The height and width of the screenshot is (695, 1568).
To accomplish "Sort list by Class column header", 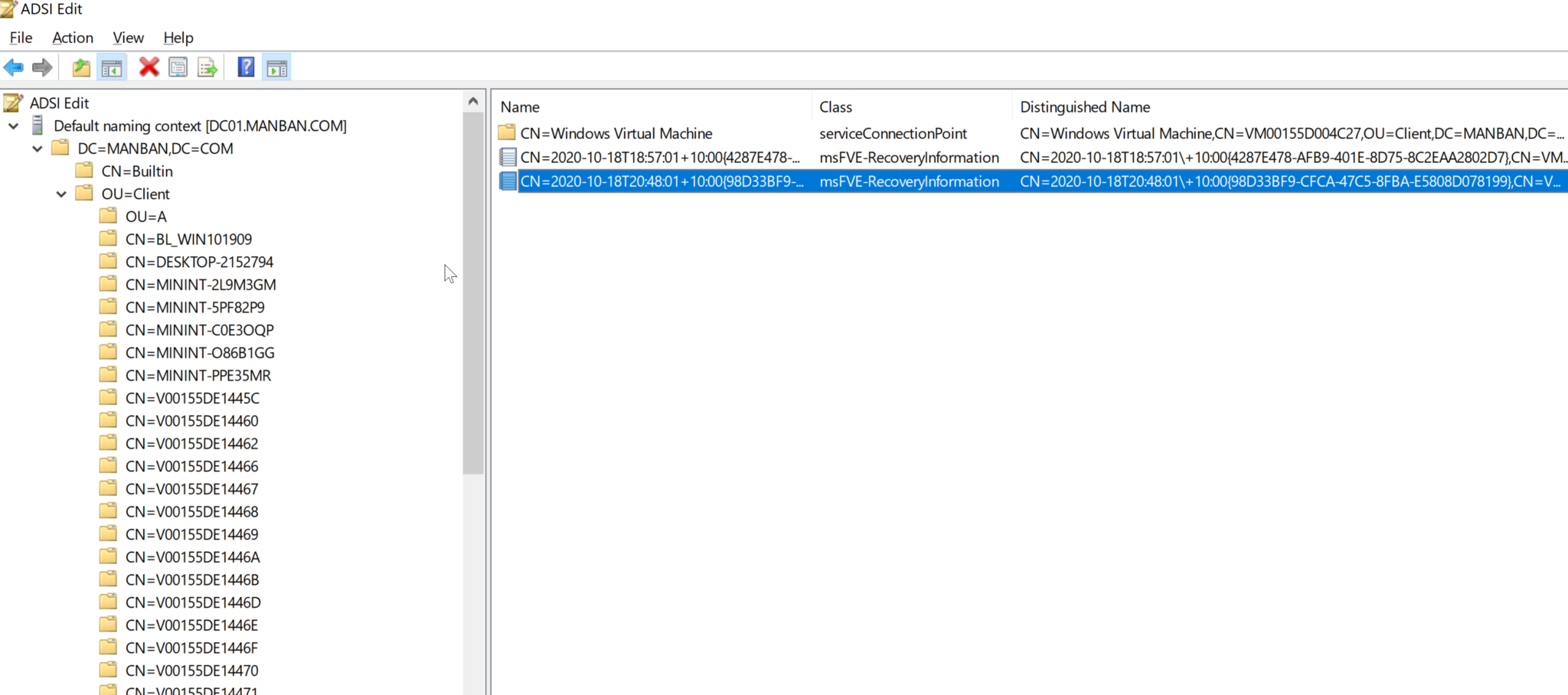I will 835,107.
